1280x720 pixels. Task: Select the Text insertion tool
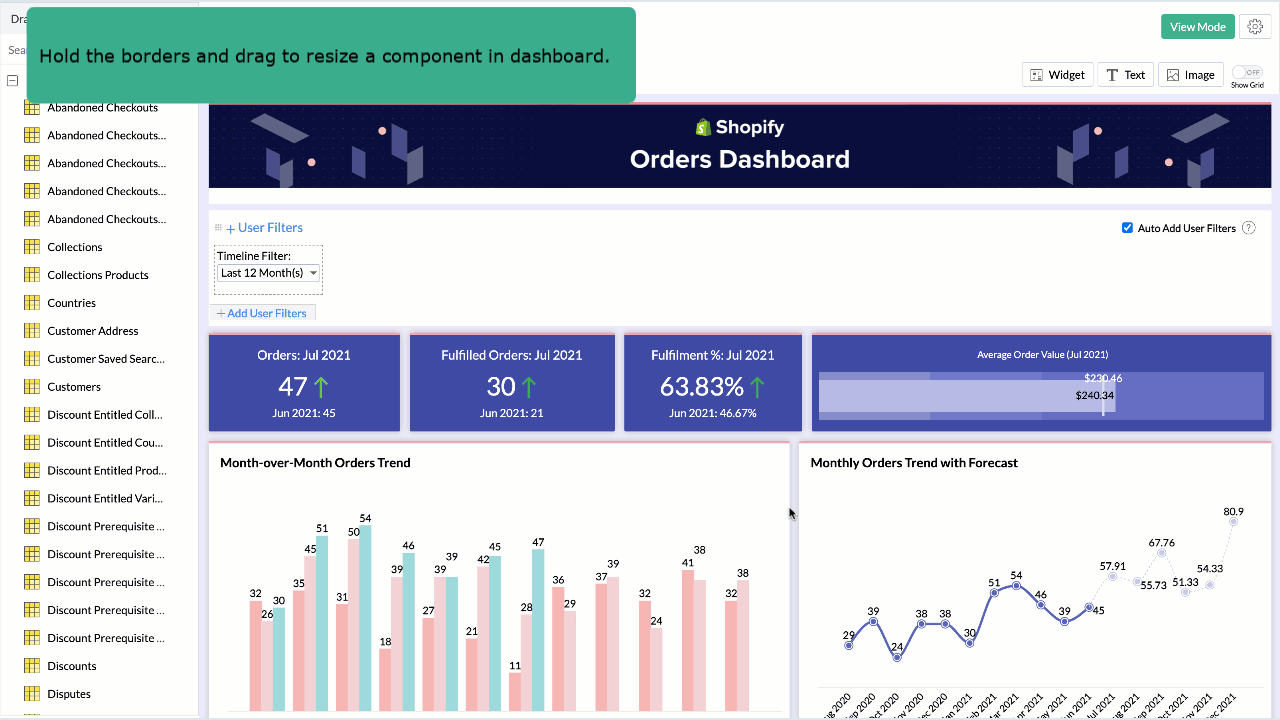click(x=1125, y=74)
